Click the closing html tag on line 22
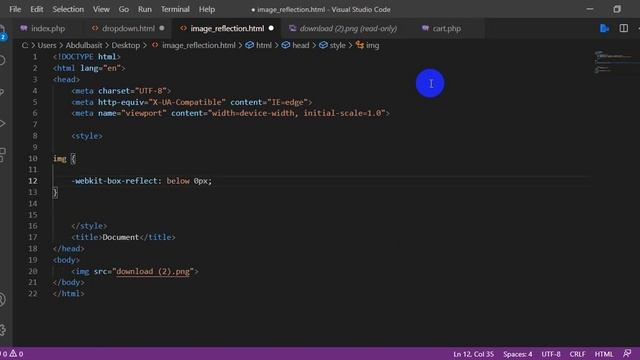Image resolution: width=640 pixels, height=360 pixels. [69, 293]
